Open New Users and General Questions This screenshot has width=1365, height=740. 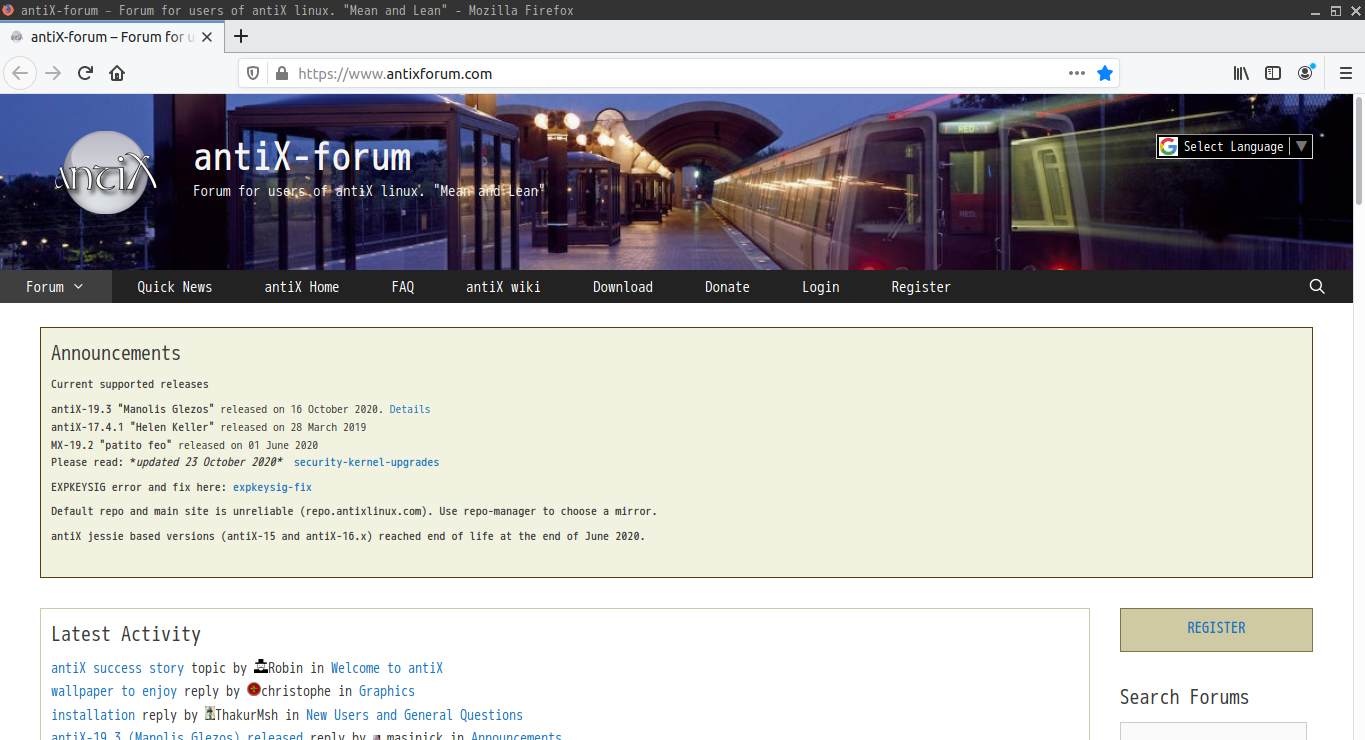point(414,715)
